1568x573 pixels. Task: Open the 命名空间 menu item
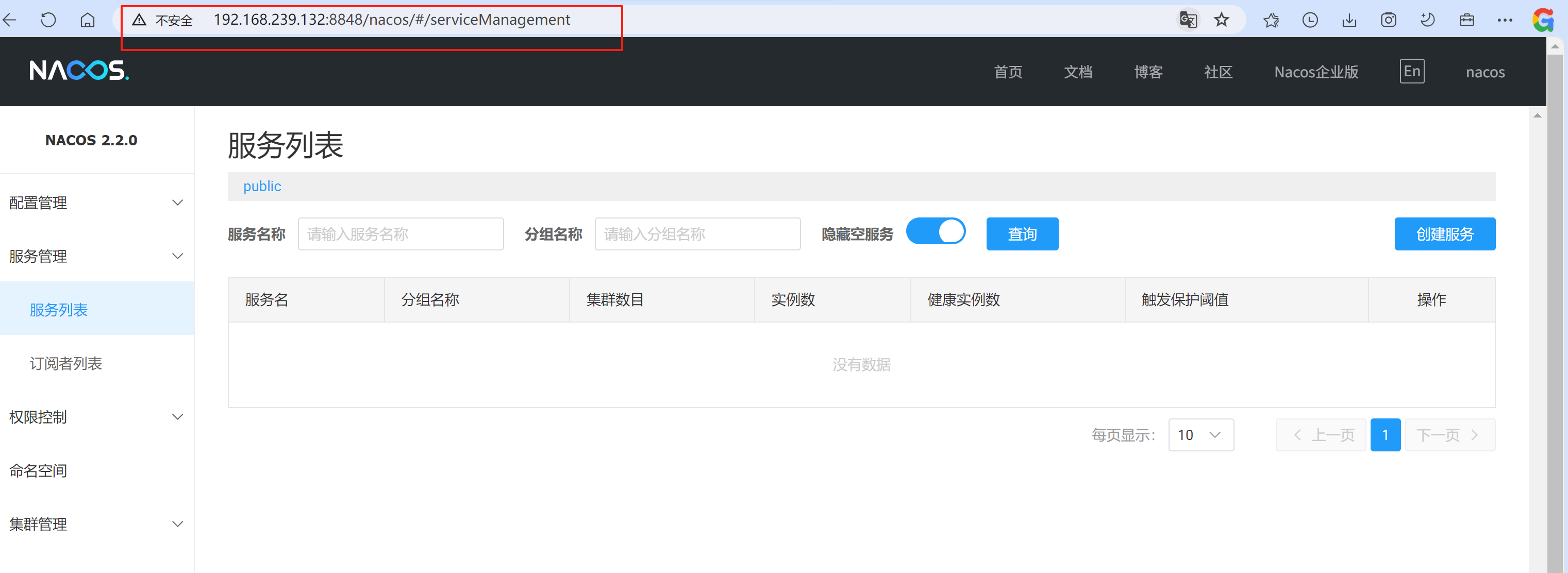(38, 470)
